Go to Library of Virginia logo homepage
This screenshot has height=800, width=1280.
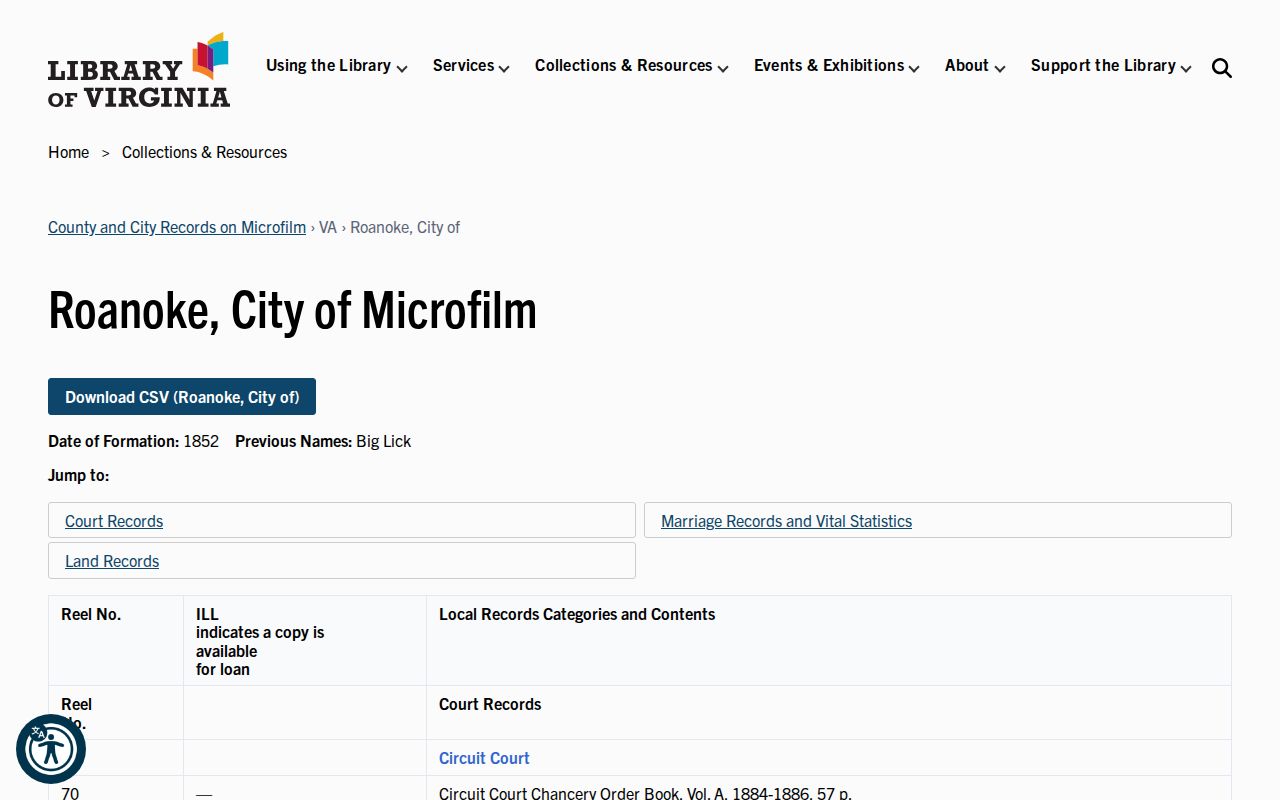[139, 70]
